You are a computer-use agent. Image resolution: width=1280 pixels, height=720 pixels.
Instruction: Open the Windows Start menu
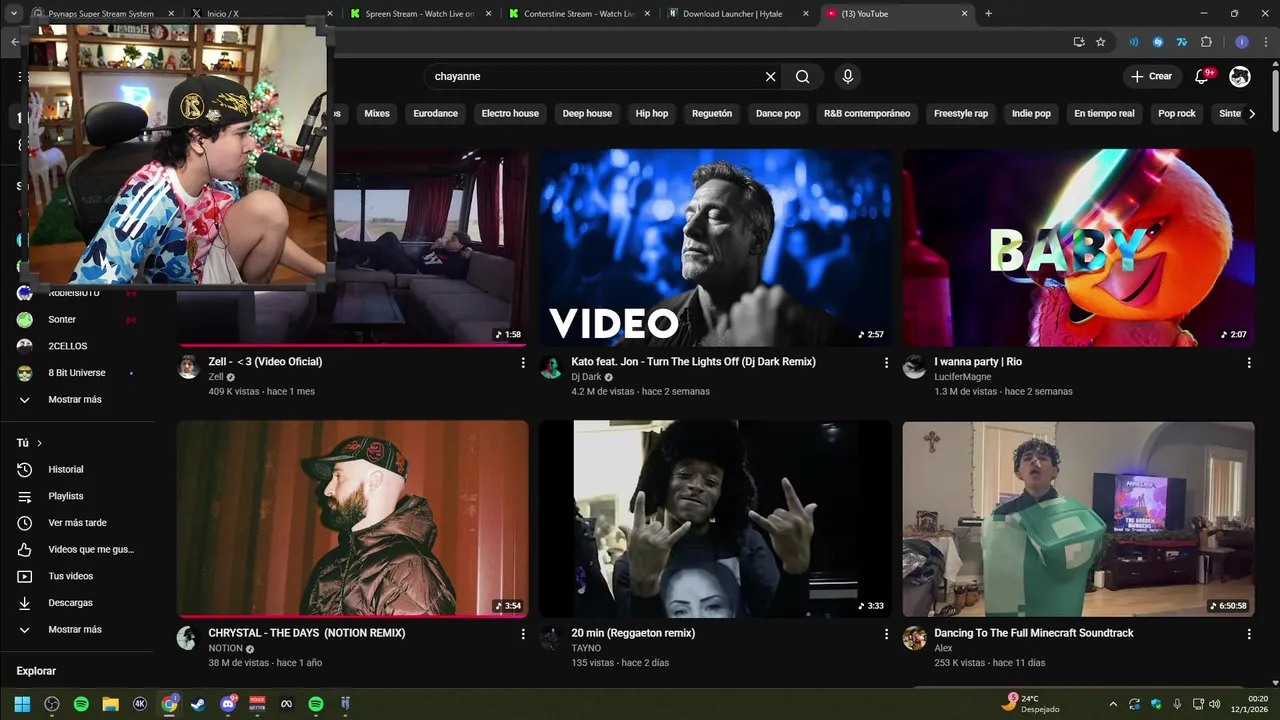point(22,704)
